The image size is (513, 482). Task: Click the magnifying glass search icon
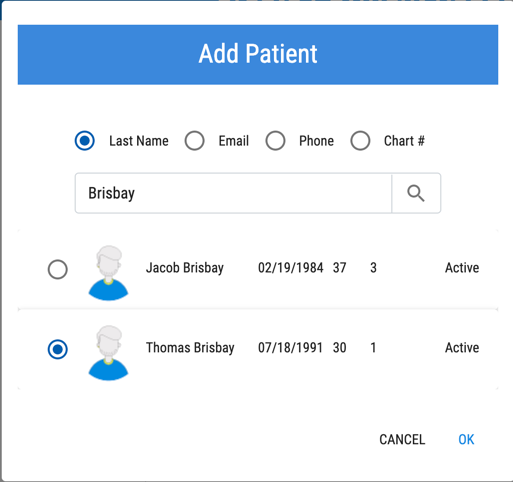[x=416, y=193]
